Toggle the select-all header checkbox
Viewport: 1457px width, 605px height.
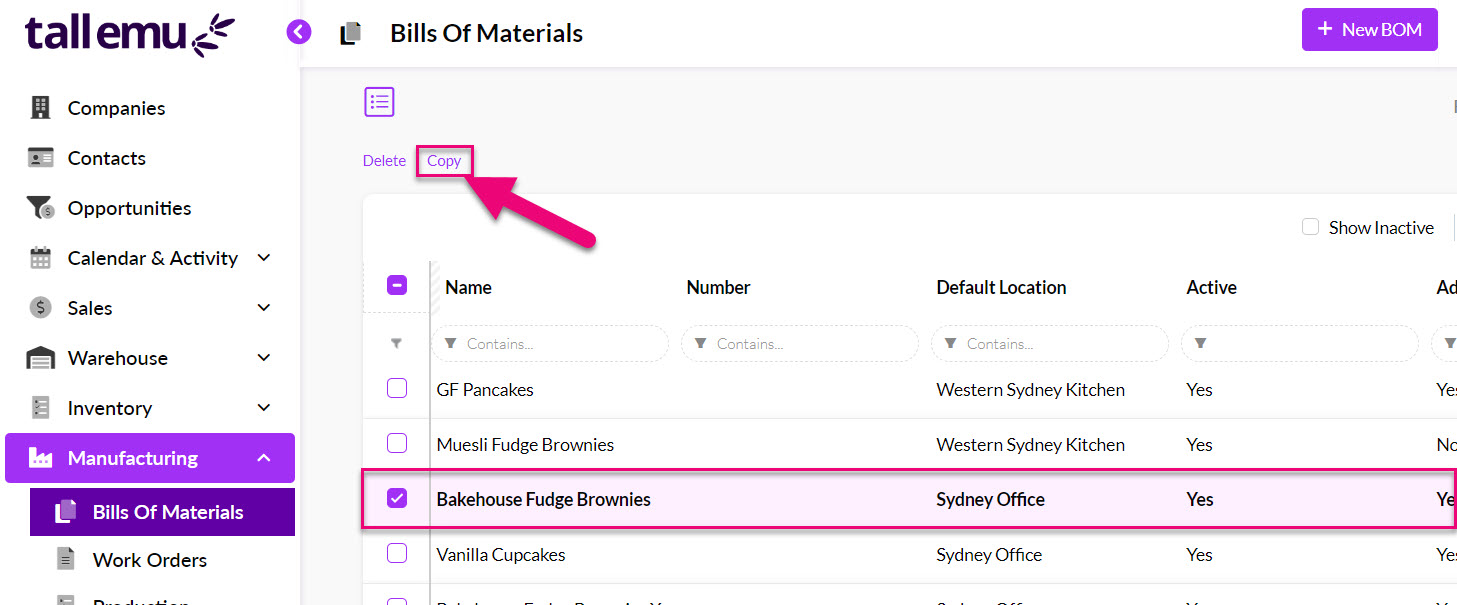pyautogui.click(x=397, y=286)
